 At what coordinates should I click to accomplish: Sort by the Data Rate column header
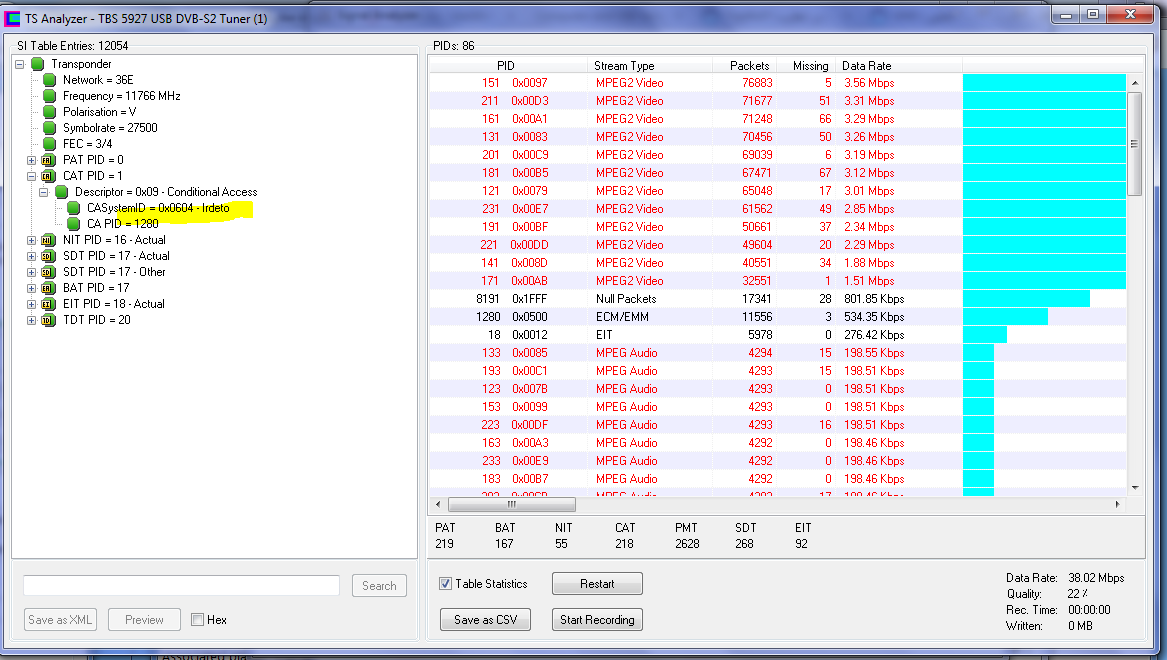pos(866,66)
